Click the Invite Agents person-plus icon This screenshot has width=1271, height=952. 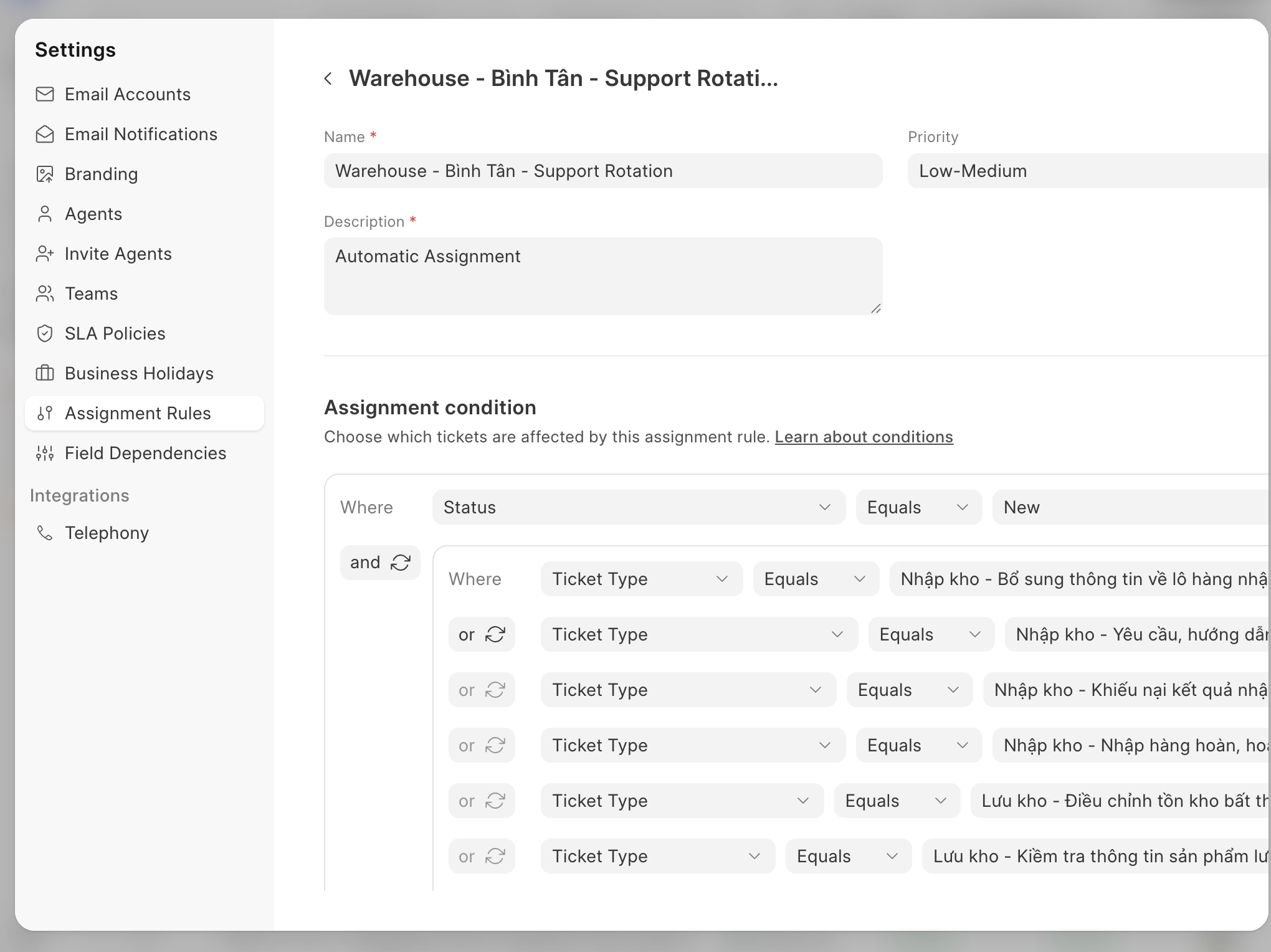pos(45,254)
